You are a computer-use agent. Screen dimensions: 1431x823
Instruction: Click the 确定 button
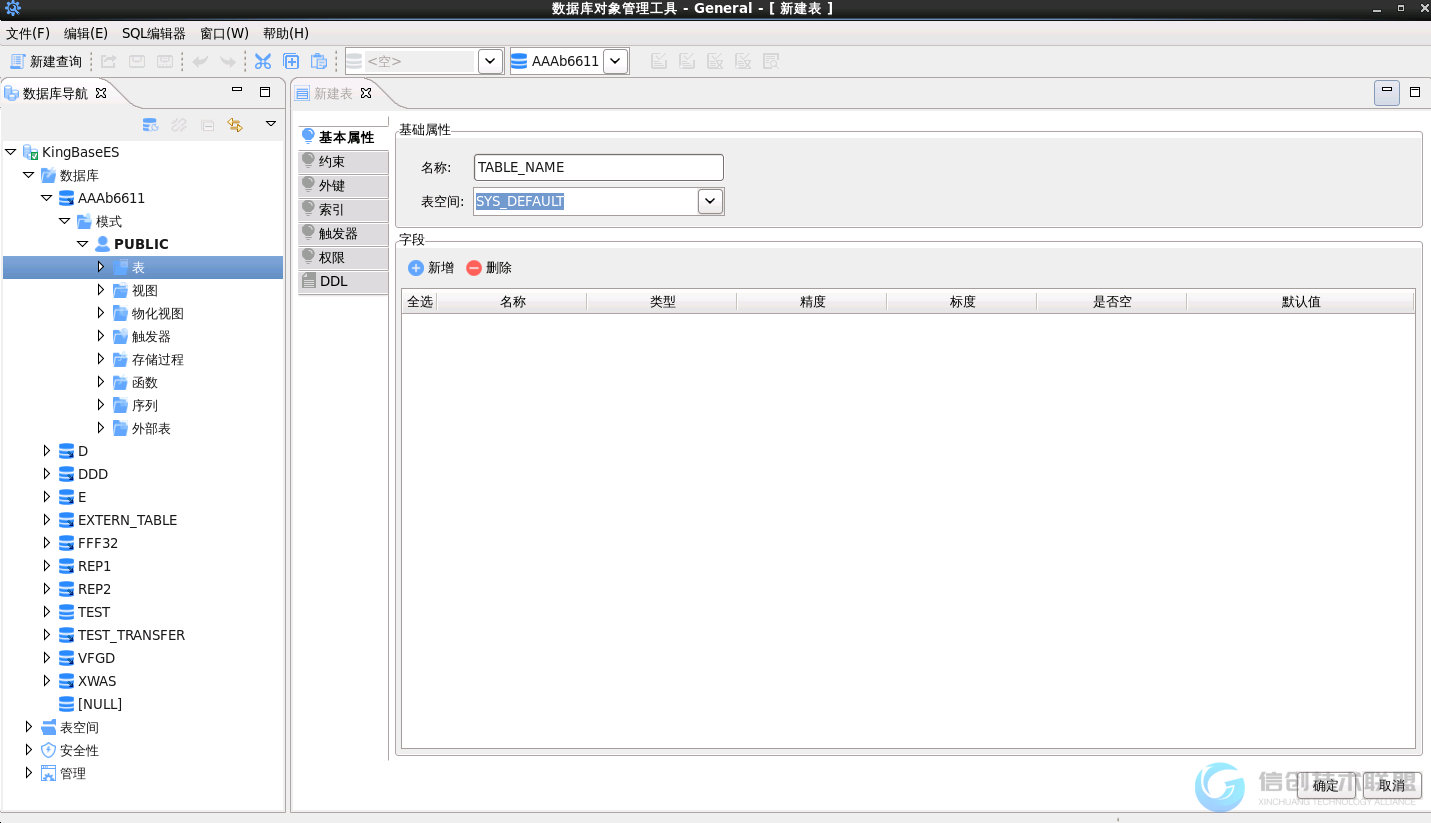[1326, 786]
